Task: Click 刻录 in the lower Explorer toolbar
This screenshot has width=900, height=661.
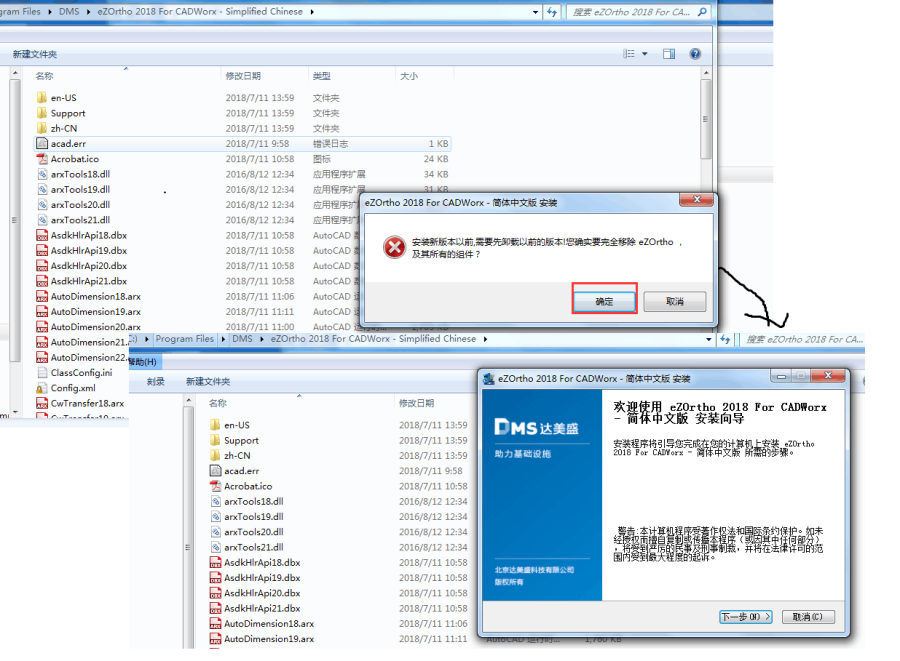Action: pos(156,382)
